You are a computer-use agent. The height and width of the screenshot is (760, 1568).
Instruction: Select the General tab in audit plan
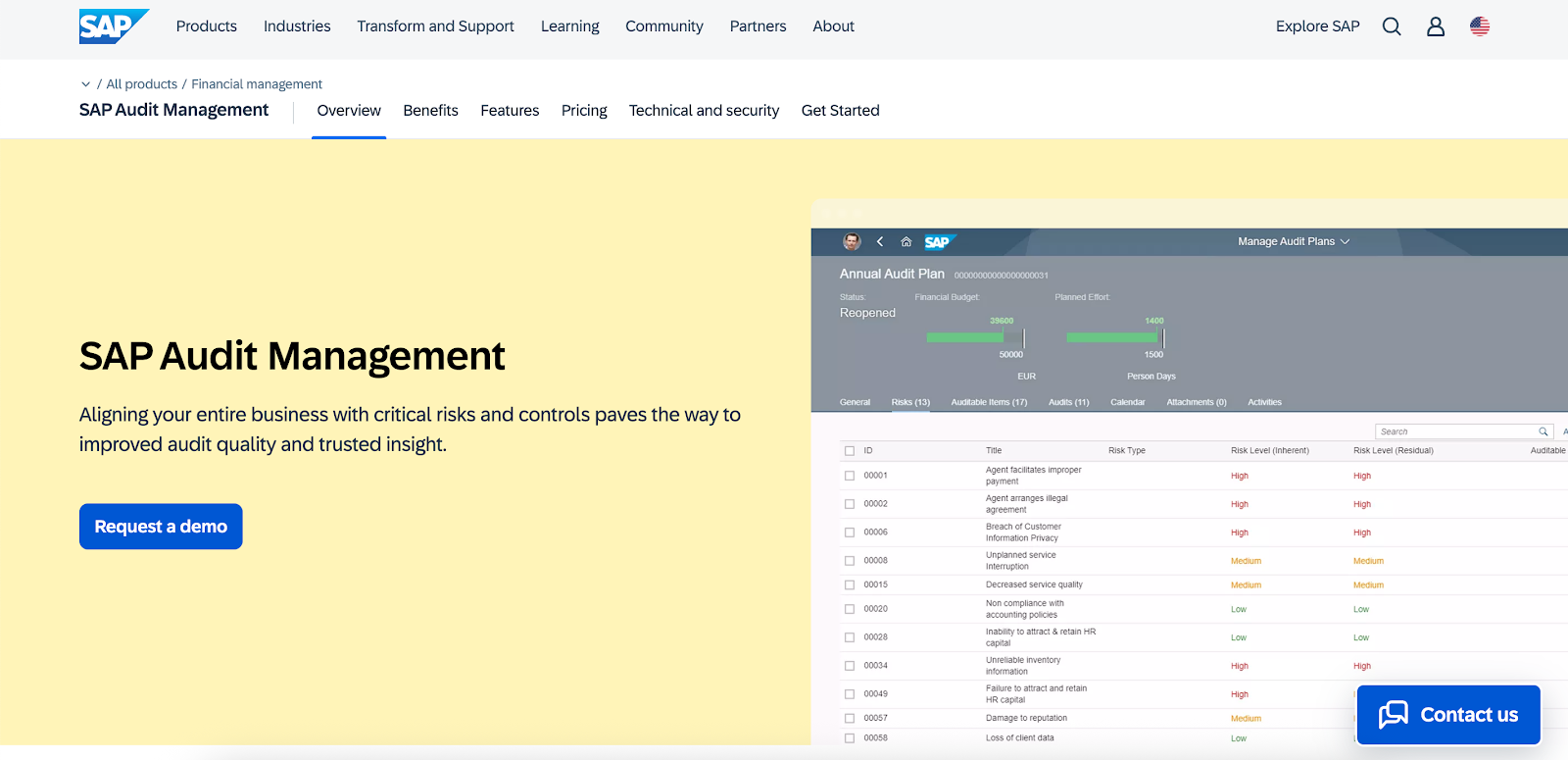[x=855, y=402]
